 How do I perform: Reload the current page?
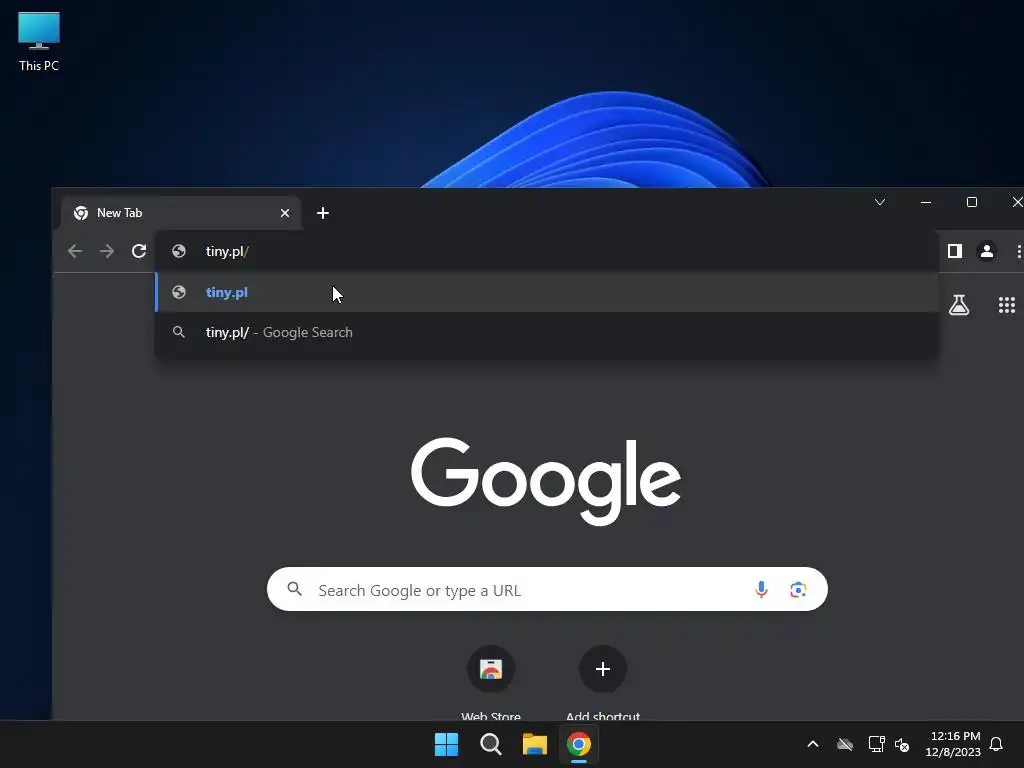point(138,251)
